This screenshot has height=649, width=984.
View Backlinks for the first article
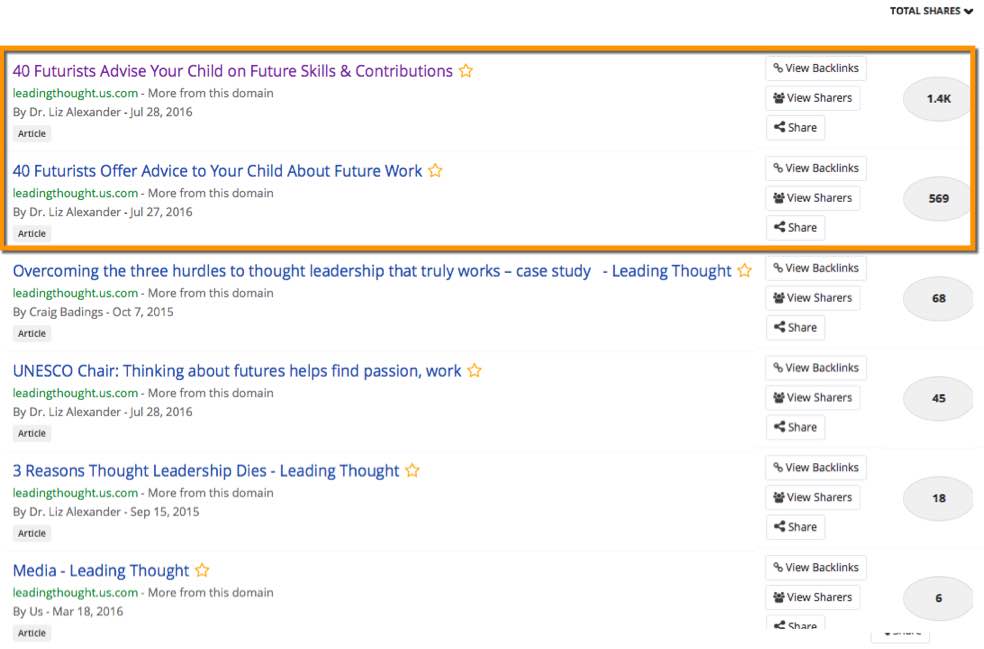pyautogui.click(x=815, y=68)
